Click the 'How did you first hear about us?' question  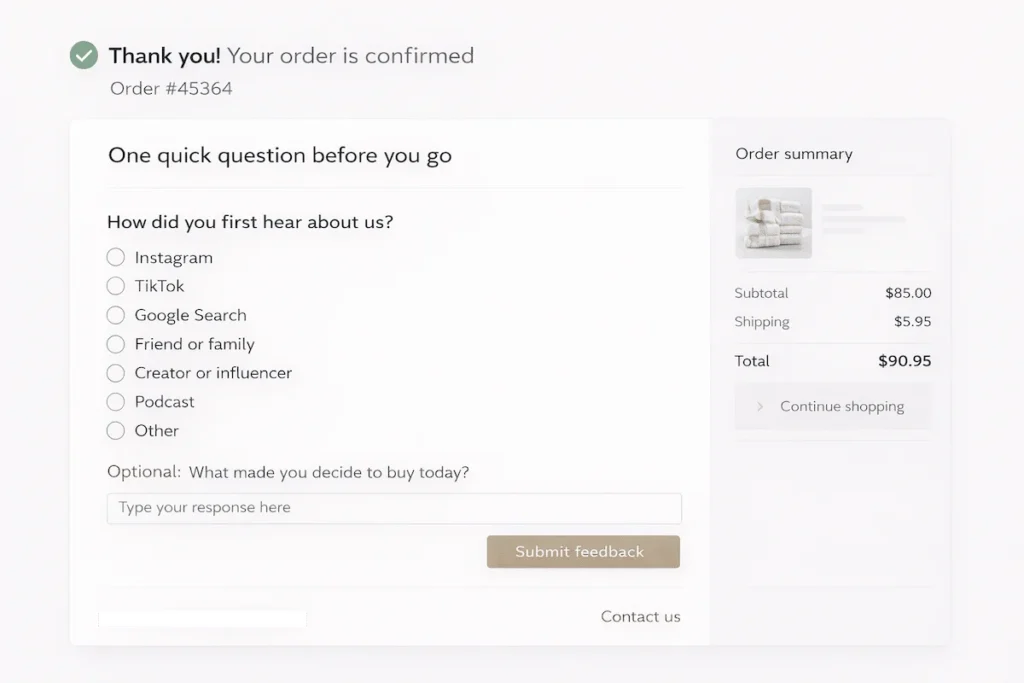tap(250, 222)
